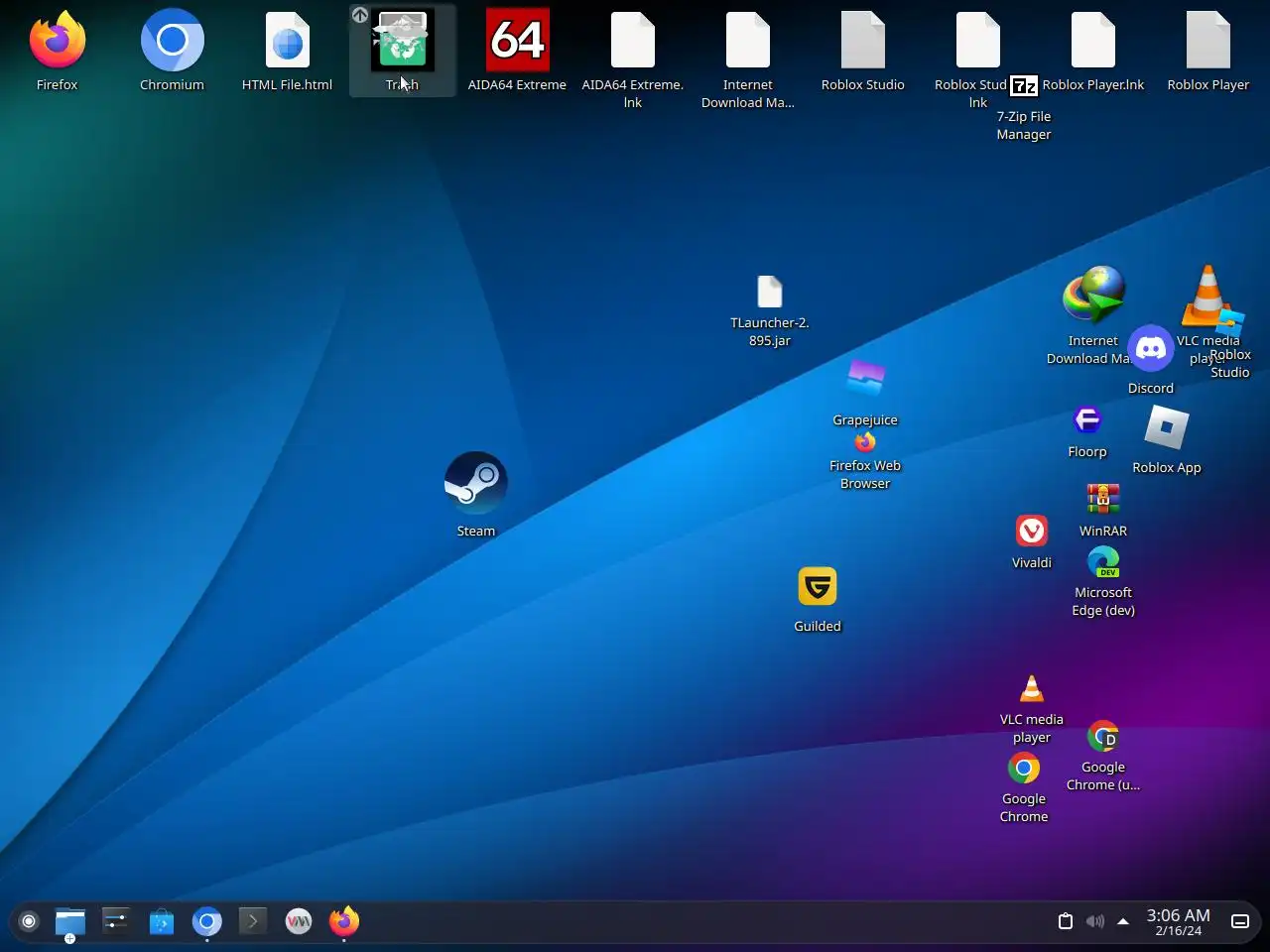Select the Roblox Studio blank-file icon in the top row
1270x952 pixels.
tap(863, 41)
